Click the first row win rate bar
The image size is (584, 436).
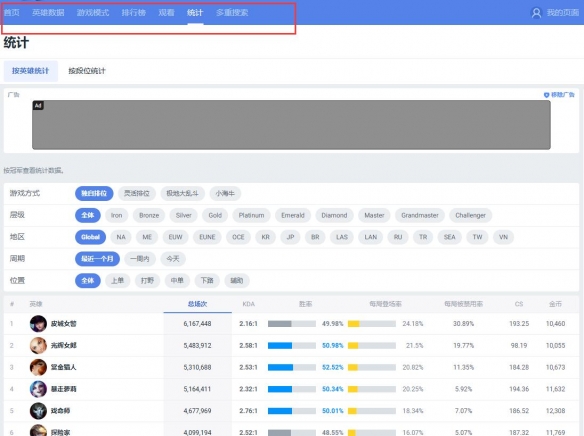click(x=292, y=324)
